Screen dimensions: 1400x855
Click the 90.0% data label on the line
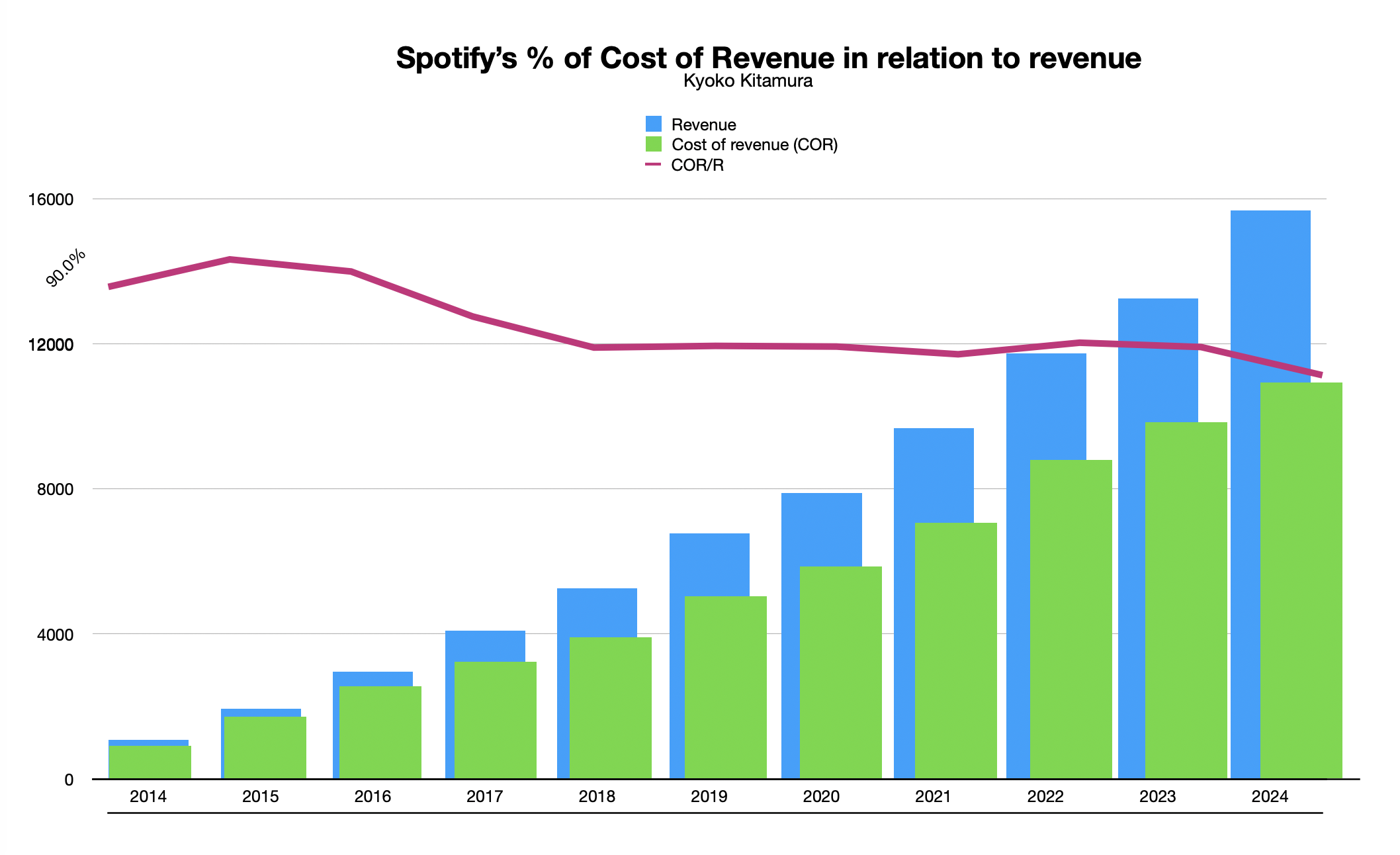click(66, 267)
